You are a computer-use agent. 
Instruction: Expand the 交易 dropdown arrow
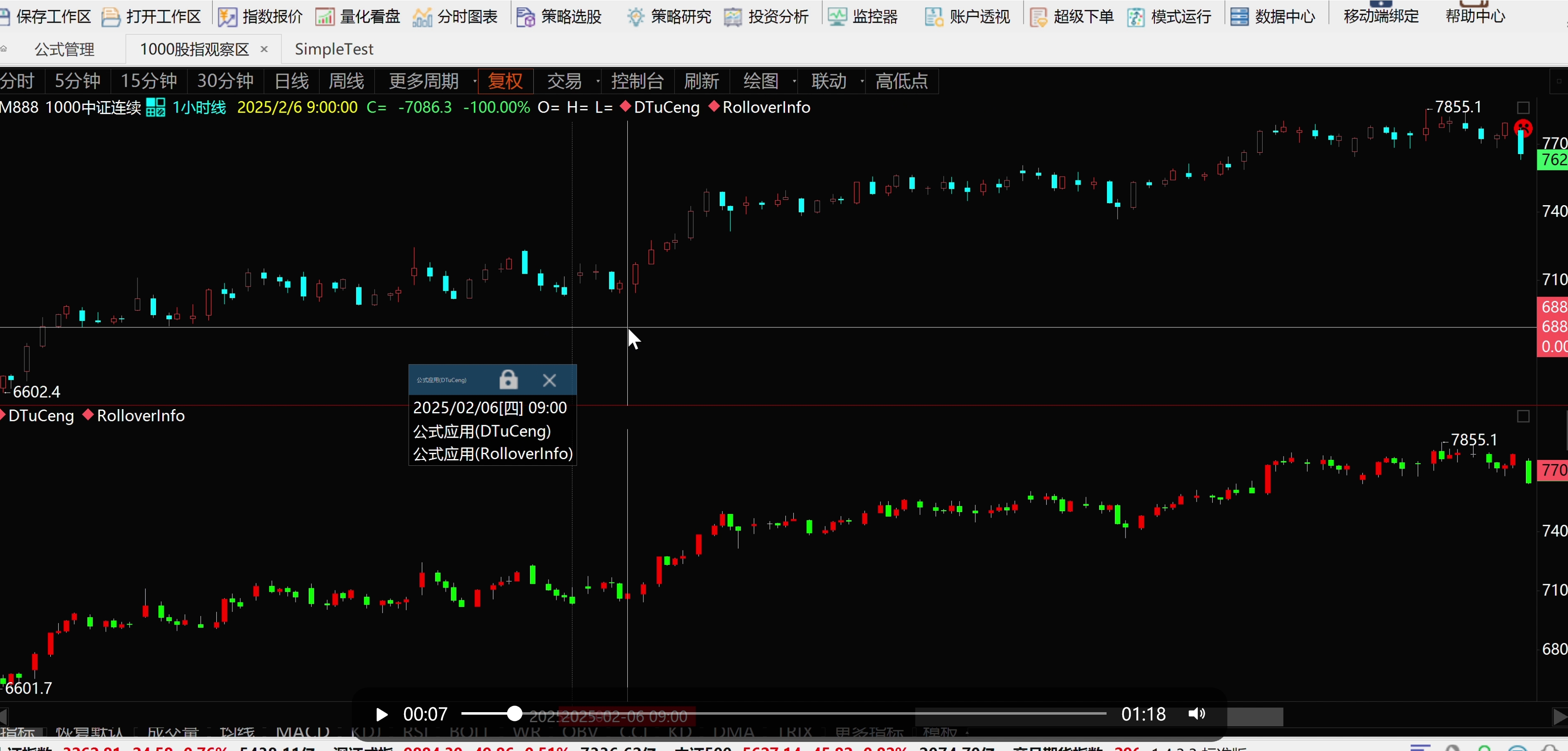[598, 81]
